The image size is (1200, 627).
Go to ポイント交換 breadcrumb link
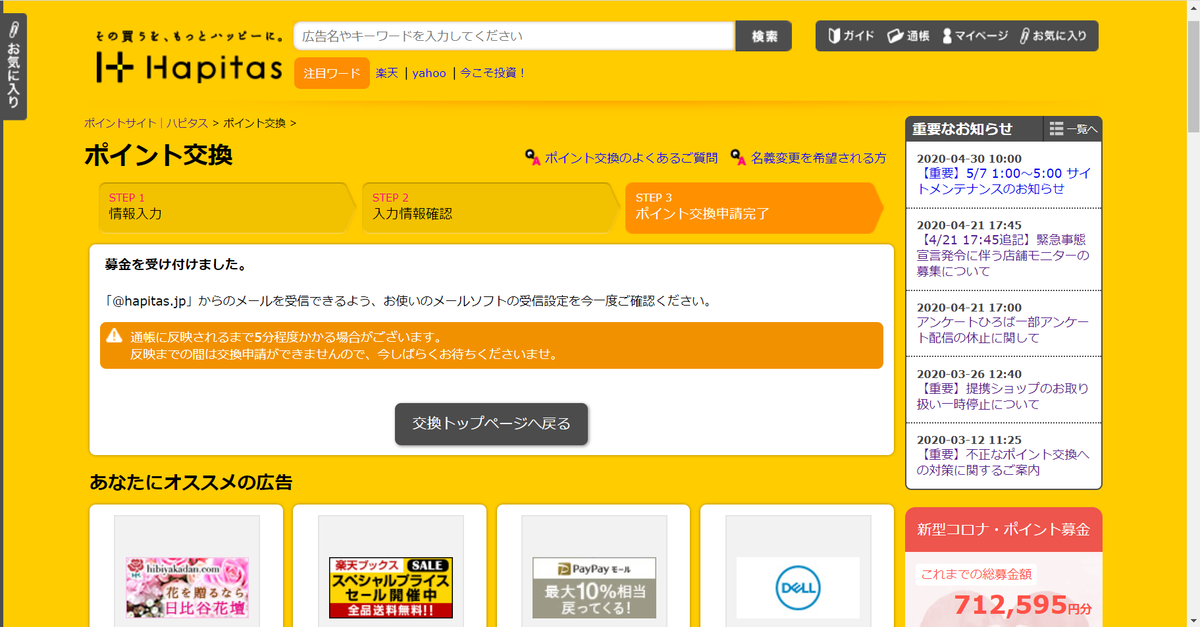[x=254, y=123]
